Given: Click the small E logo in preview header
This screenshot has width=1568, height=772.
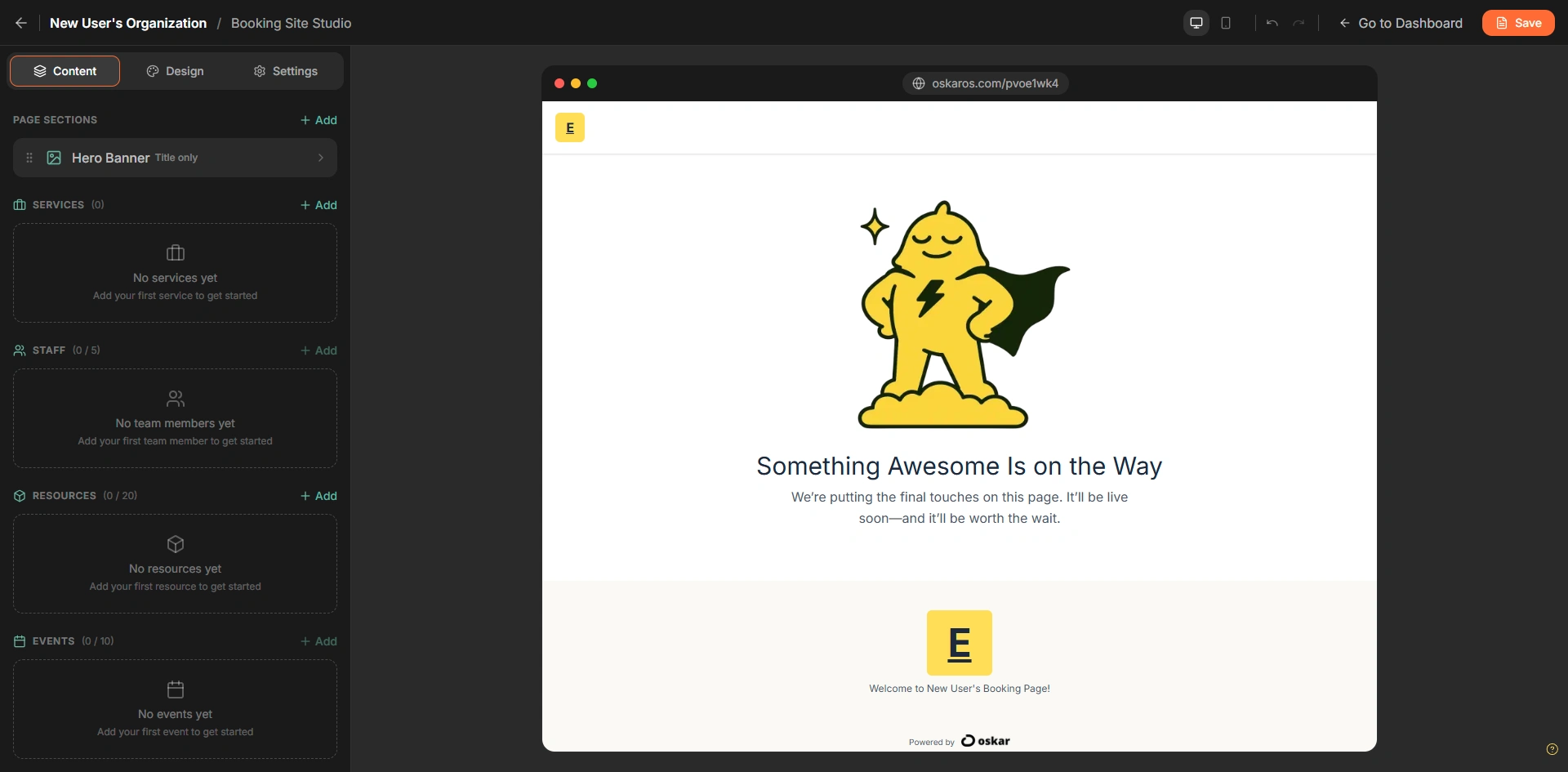Looking at the screenshot, I should point(570,127).
